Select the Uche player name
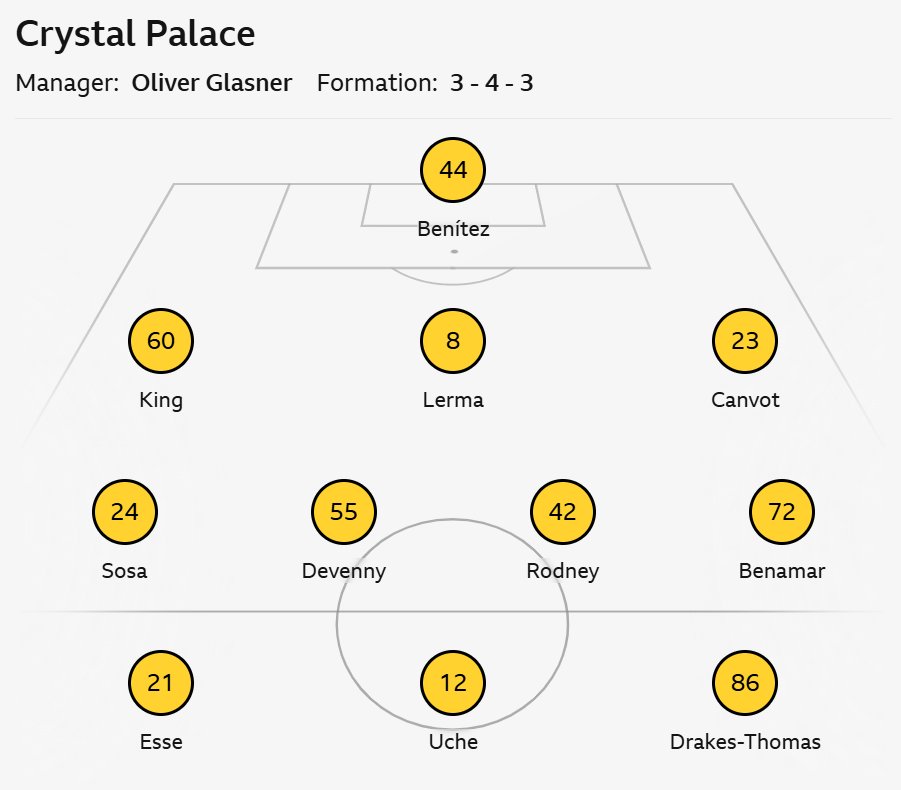Viewport: 901px width, 790px height. coord(453,742)
